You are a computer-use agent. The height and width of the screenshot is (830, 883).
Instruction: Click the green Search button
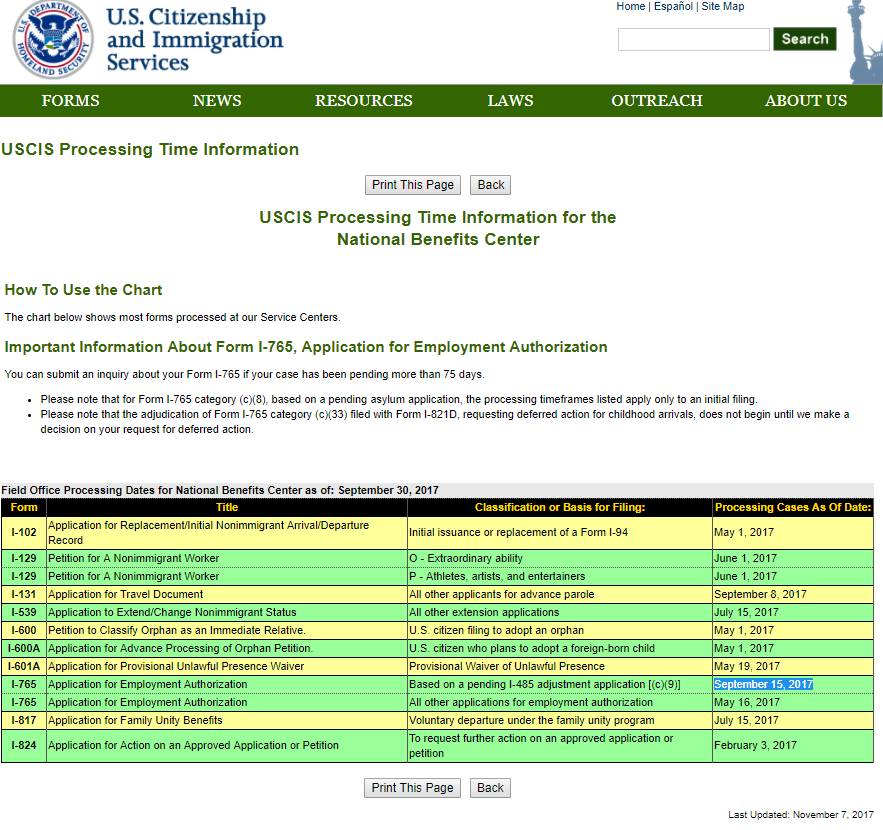click(804, 39)
